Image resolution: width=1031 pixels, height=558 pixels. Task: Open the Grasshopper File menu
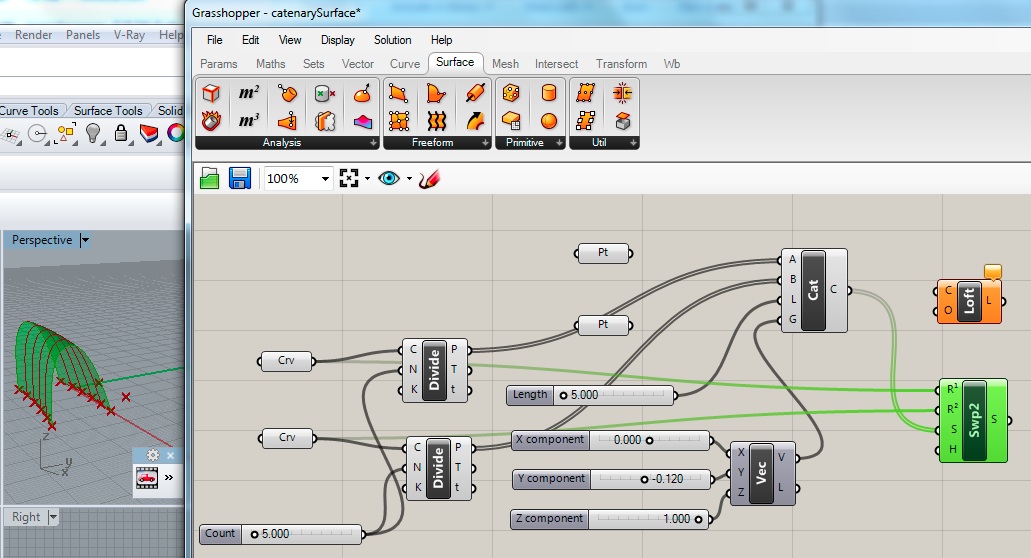[x=214, y=40]
